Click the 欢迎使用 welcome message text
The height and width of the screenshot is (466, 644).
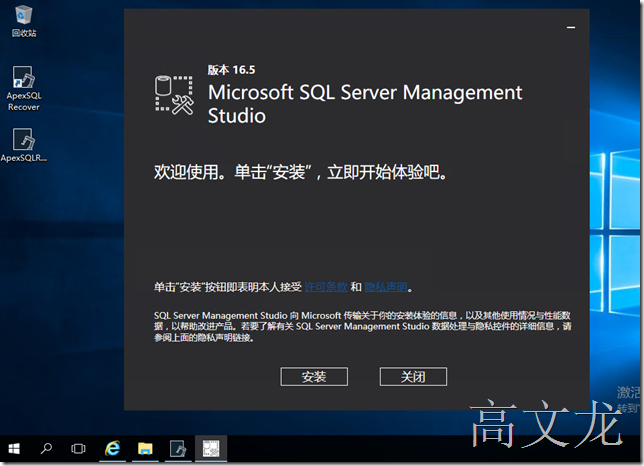coord(301,172)
